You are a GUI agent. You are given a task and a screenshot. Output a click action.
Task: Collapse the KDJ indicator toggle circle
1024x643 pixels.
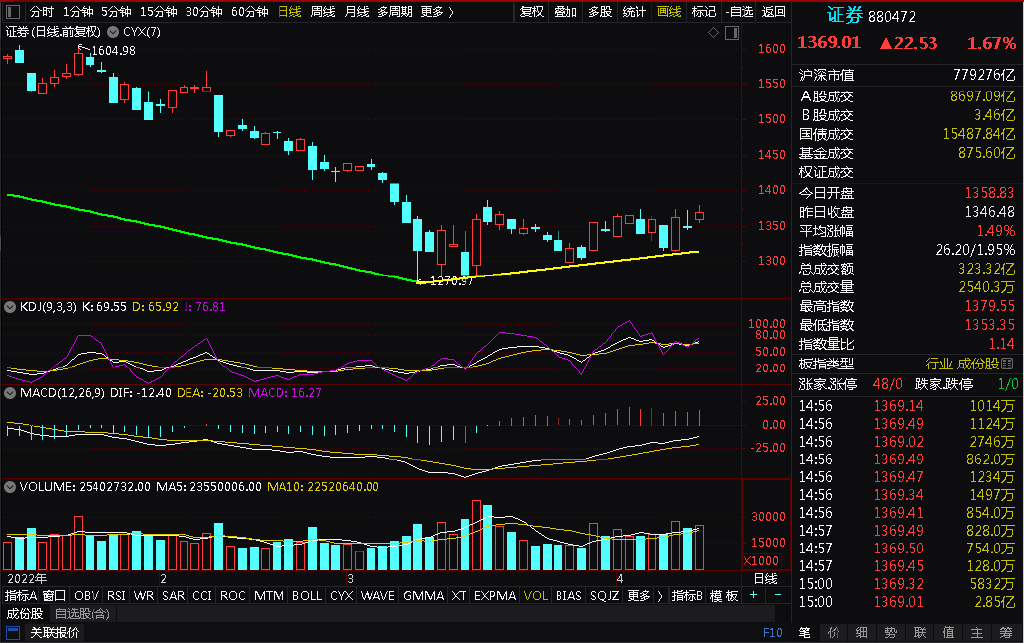point(10,307)
